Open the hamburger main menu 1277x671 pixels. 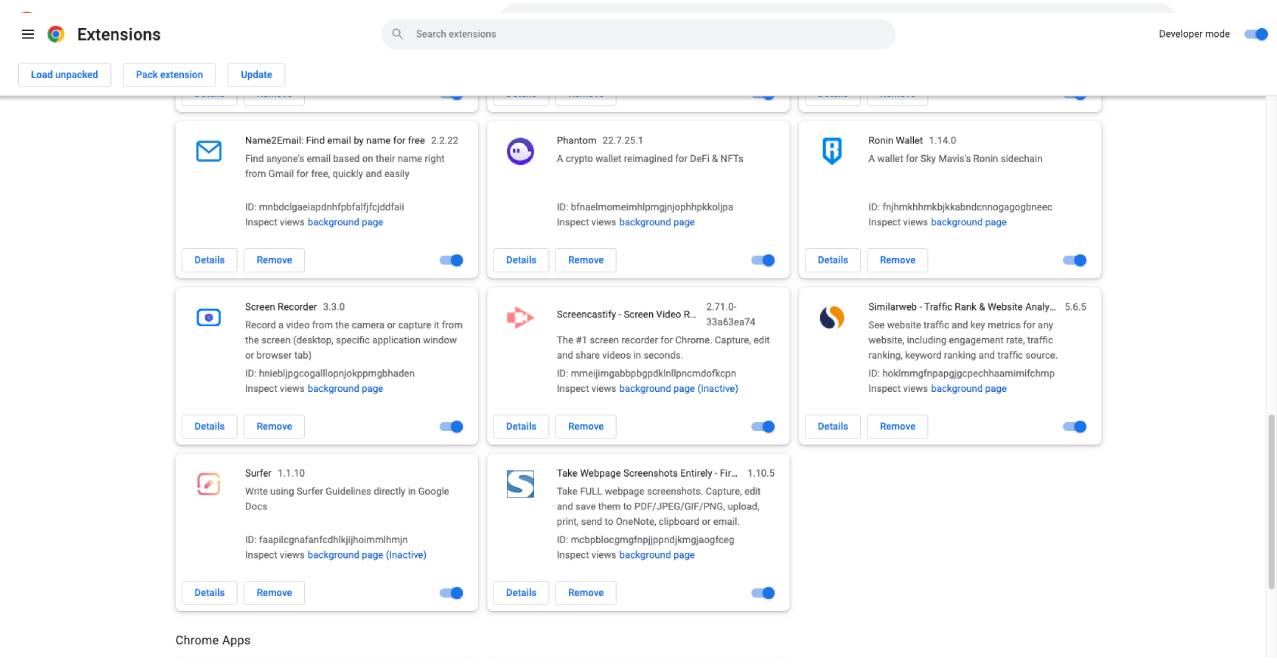pos(28,34)
